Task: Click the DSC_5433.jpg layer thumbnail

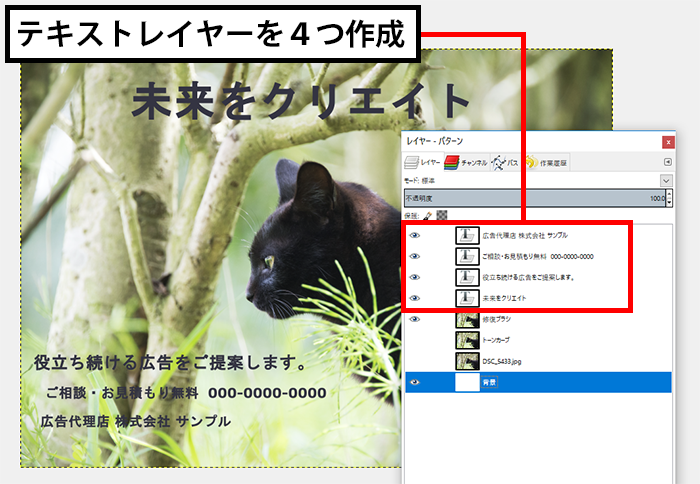Action: click(x=467, y=361)
